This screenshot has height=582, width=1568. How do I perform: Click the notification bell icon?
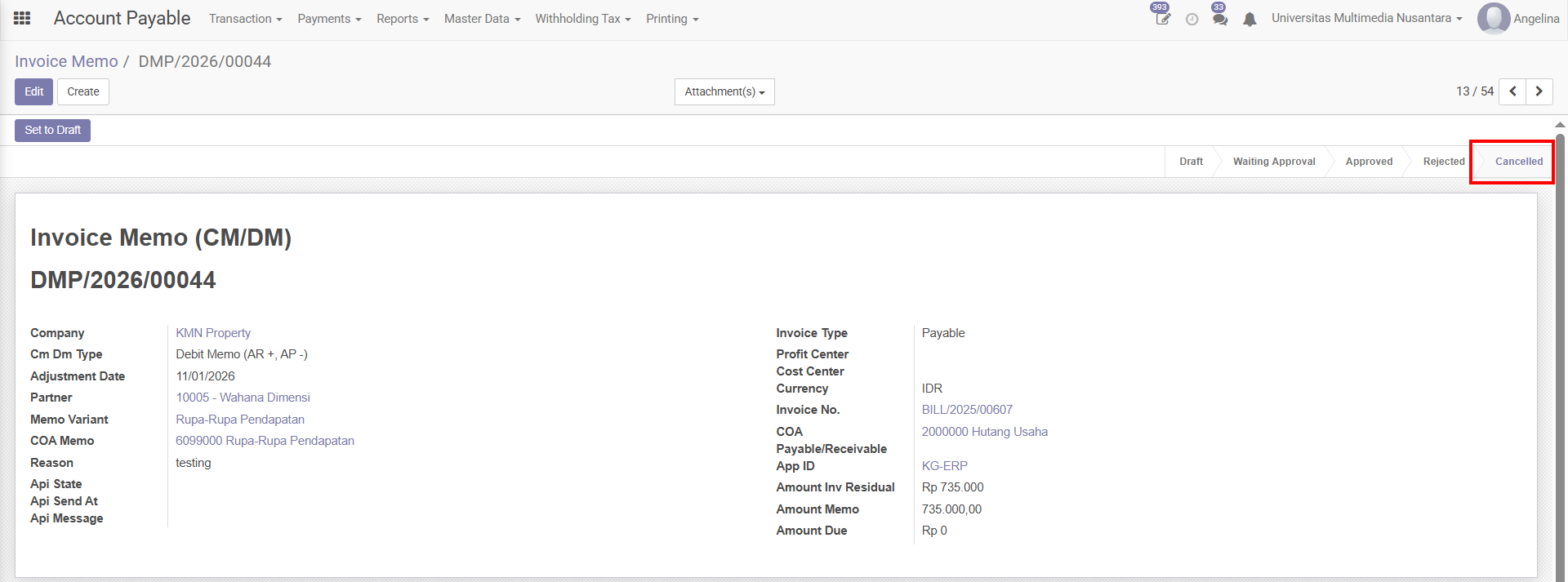click(1249, 19)
